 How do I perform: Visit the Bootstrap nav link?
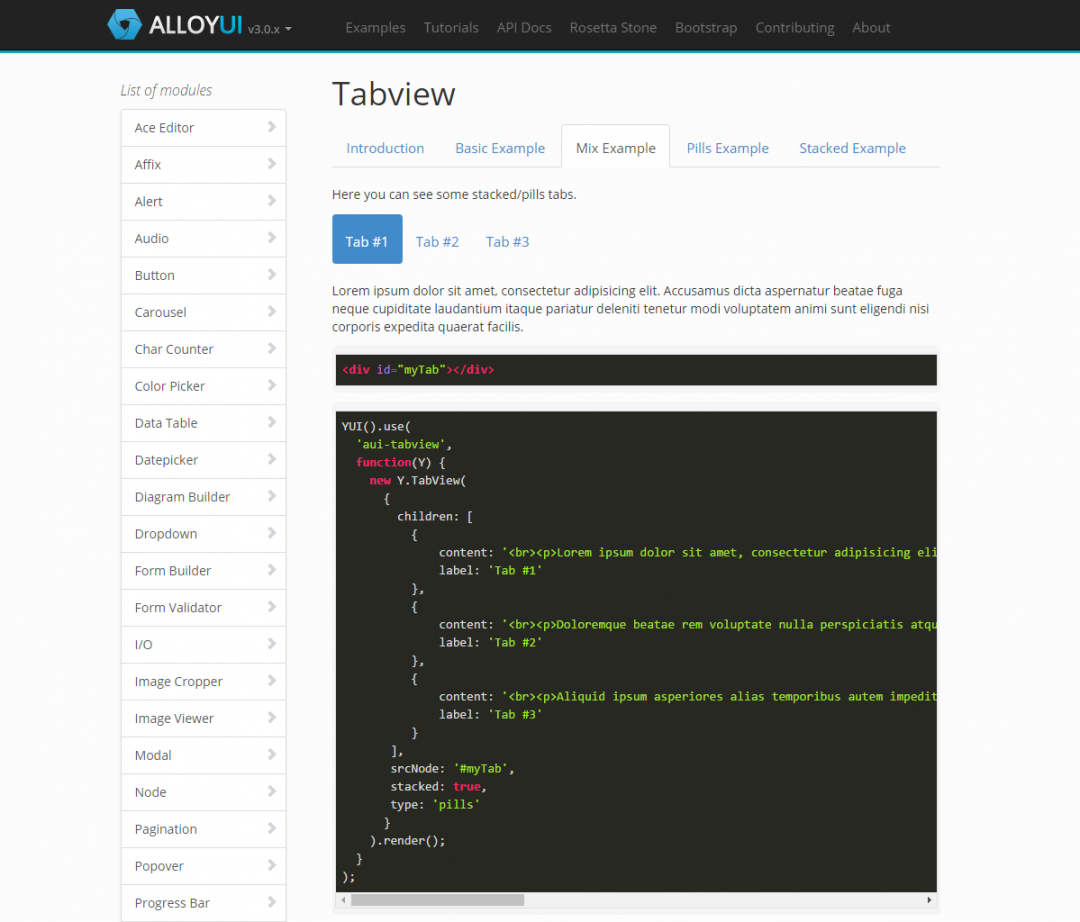(706, 28)
